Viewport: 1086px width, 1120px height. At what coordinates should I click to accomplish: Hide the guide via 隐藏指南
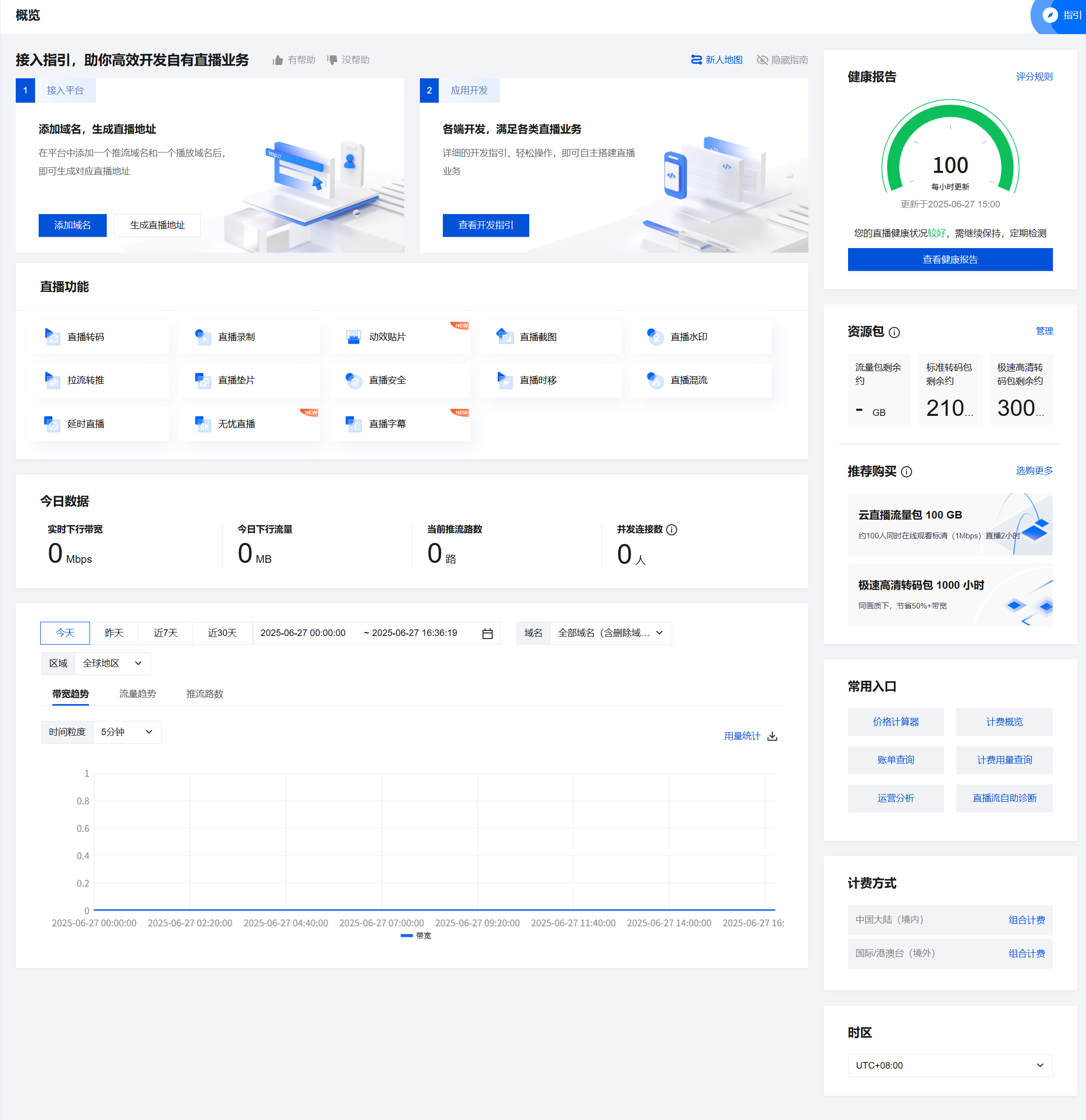click(x=782, y=60)
